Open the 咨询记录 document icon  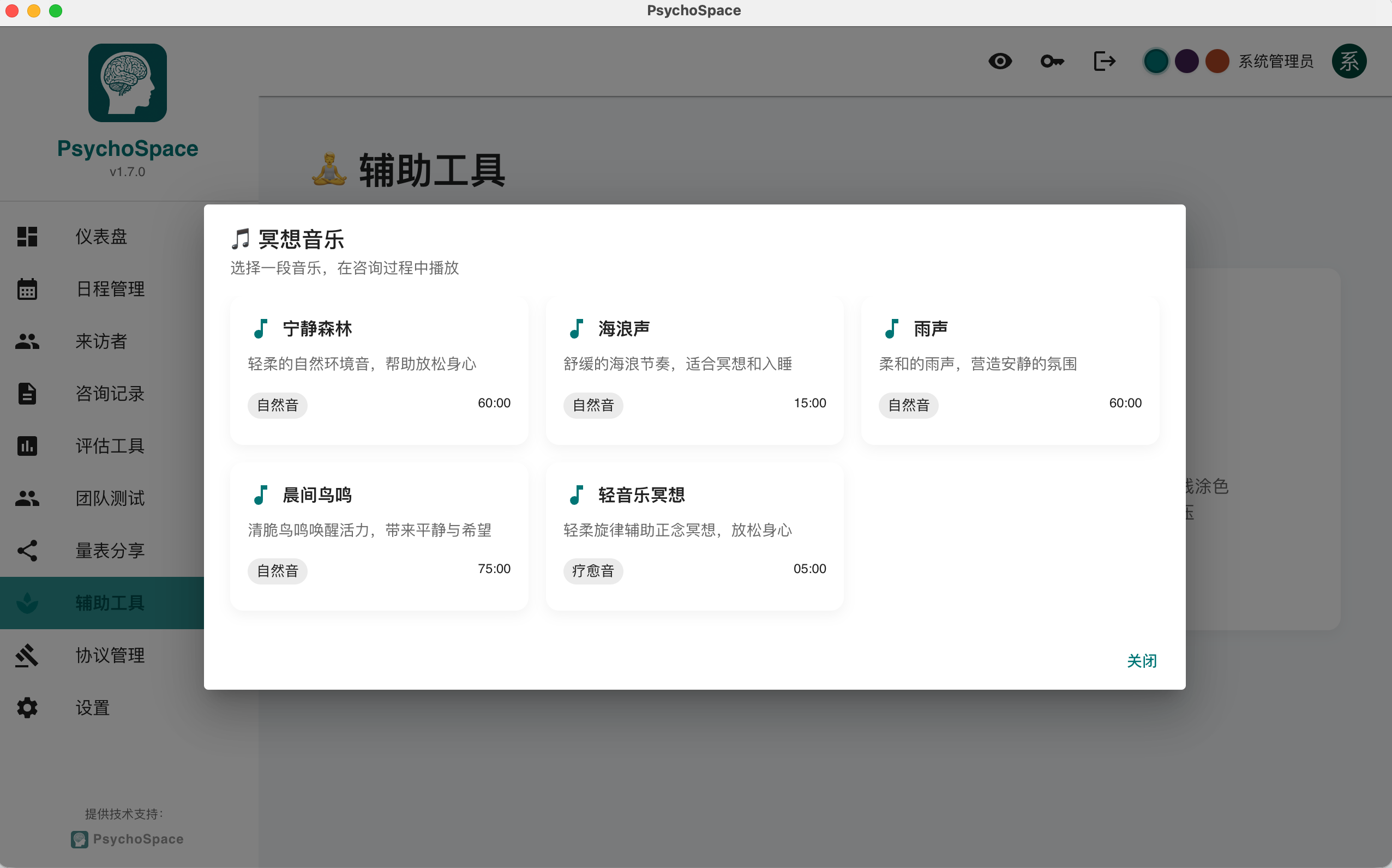pyautogui.click(x=27, y=394)
